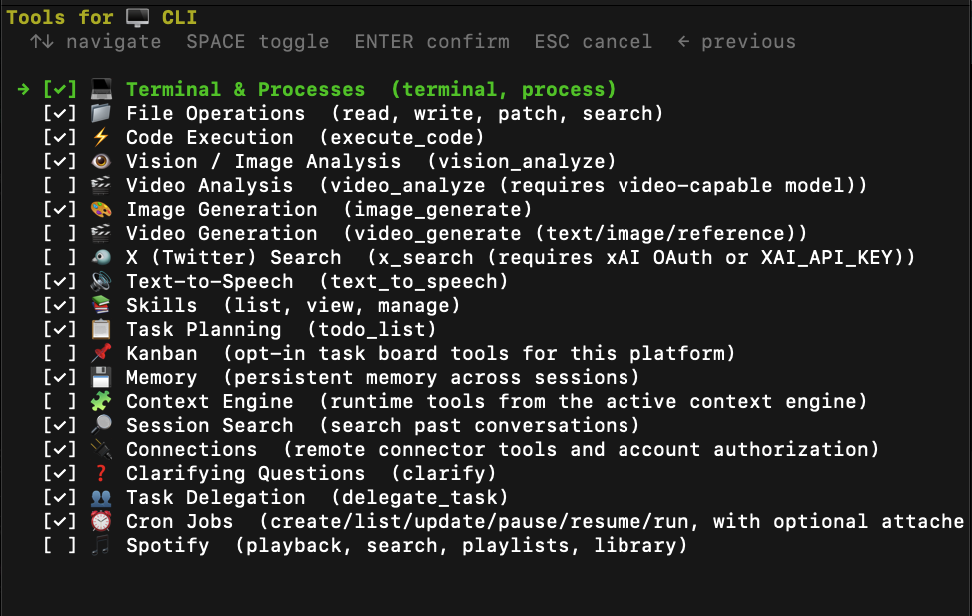This screenshot has height=616, width=972.
Task: Click the magnifying glass icon for Session Search
Action: (101, 425)
